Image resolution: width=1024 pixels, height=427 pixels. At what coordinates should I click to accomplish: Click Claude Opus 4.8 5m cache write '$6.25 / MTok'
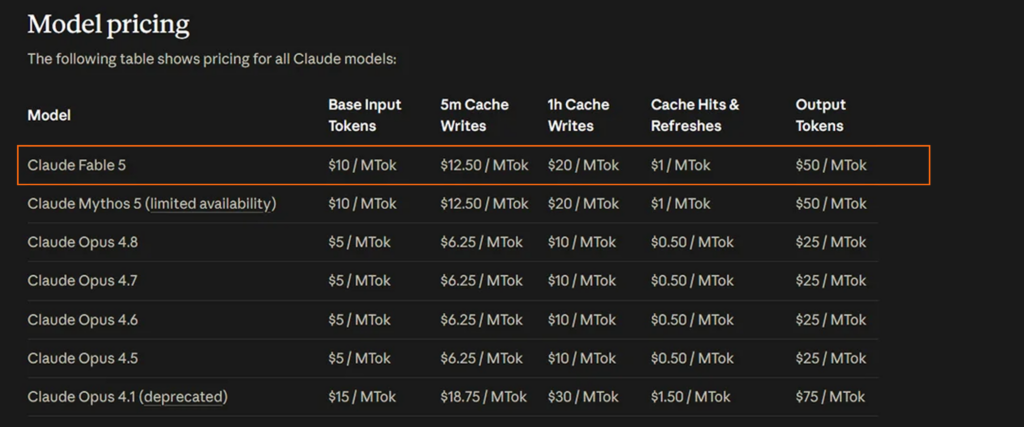(x=481, y=242)
